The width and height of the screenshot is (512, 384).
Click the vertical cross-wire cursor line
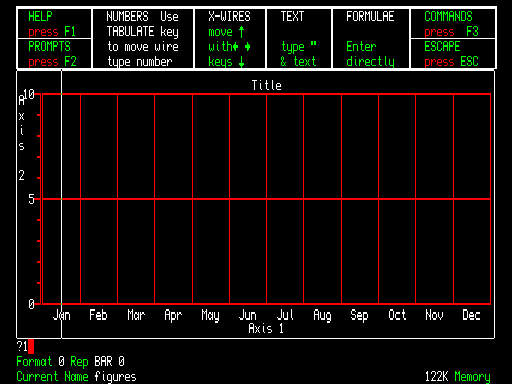point(62,204)
